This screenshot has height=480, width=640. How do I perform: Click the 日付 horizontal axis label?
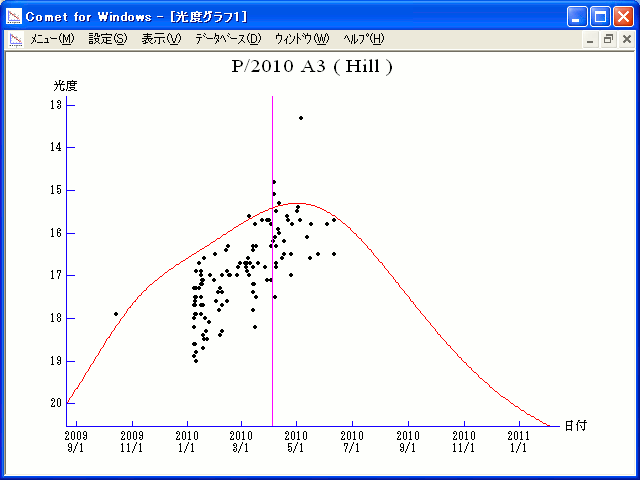(x=574, y=425)
